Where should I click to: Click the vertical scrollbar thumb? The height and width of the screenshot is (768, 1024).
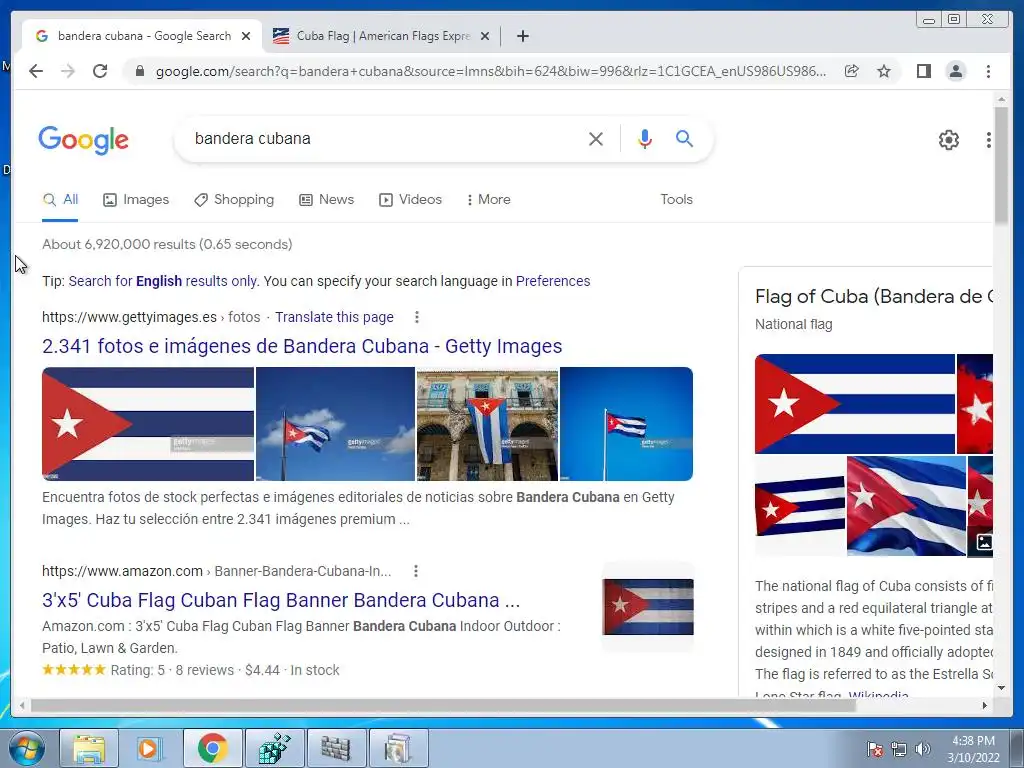click(1001, 165)
